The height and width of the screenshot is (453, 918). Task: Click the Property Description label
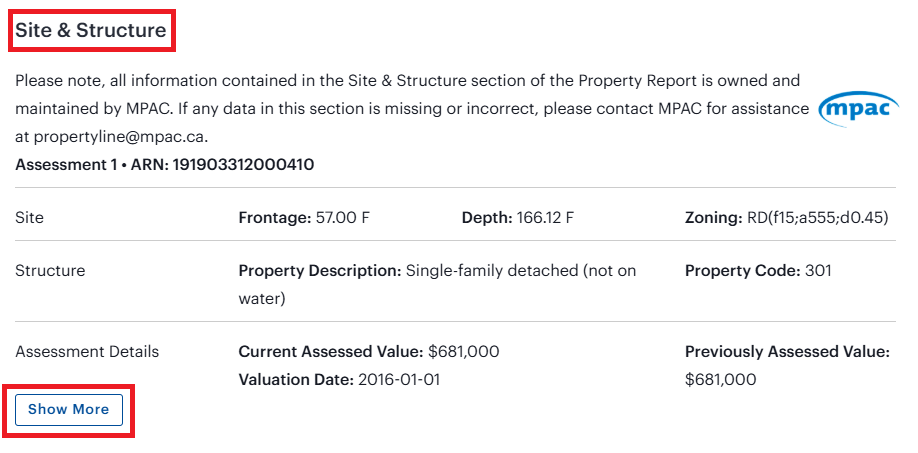pos(319,270)
